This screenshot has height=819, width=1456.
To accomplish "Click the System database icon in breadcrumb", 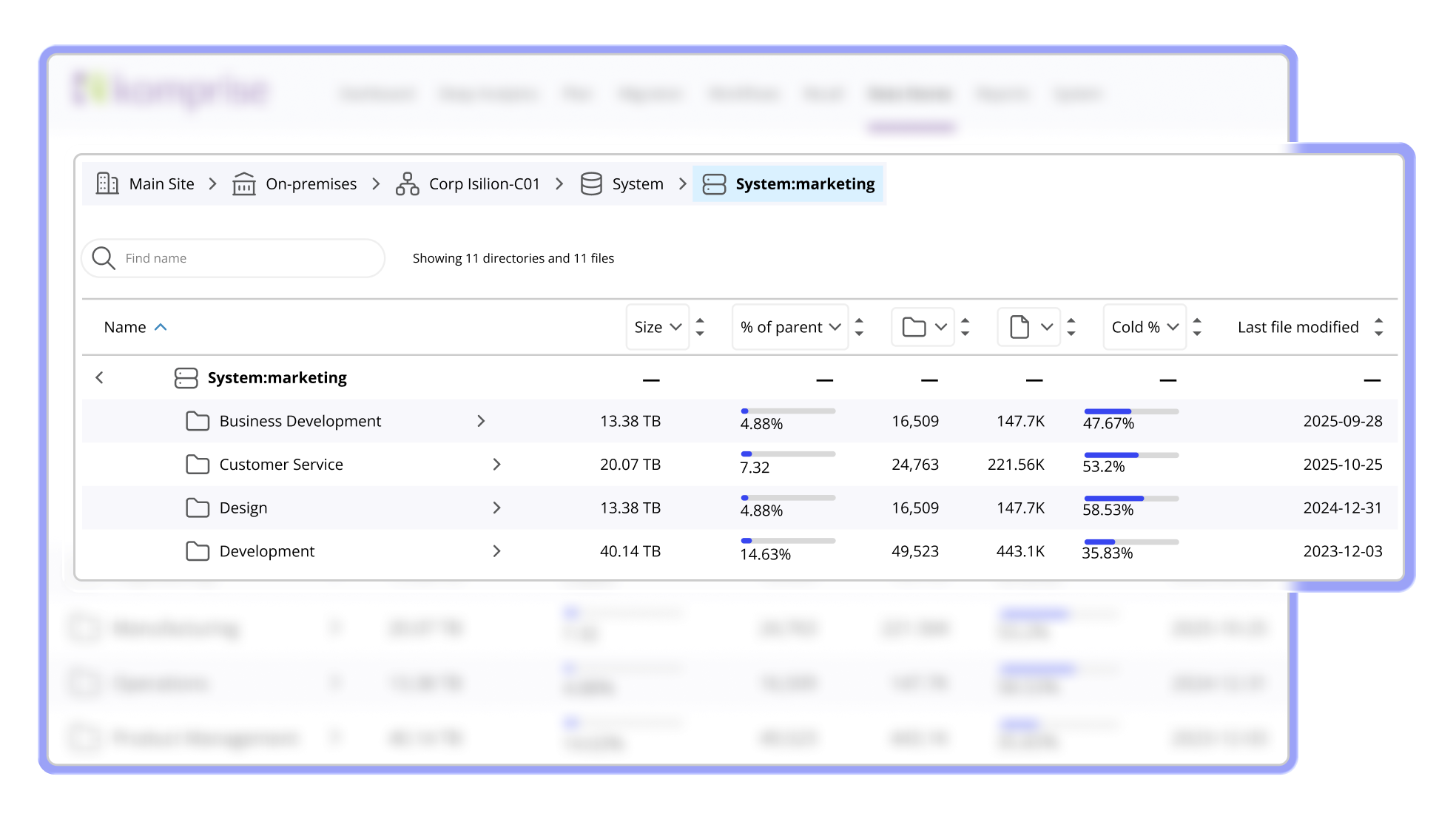I will [592, 183].
